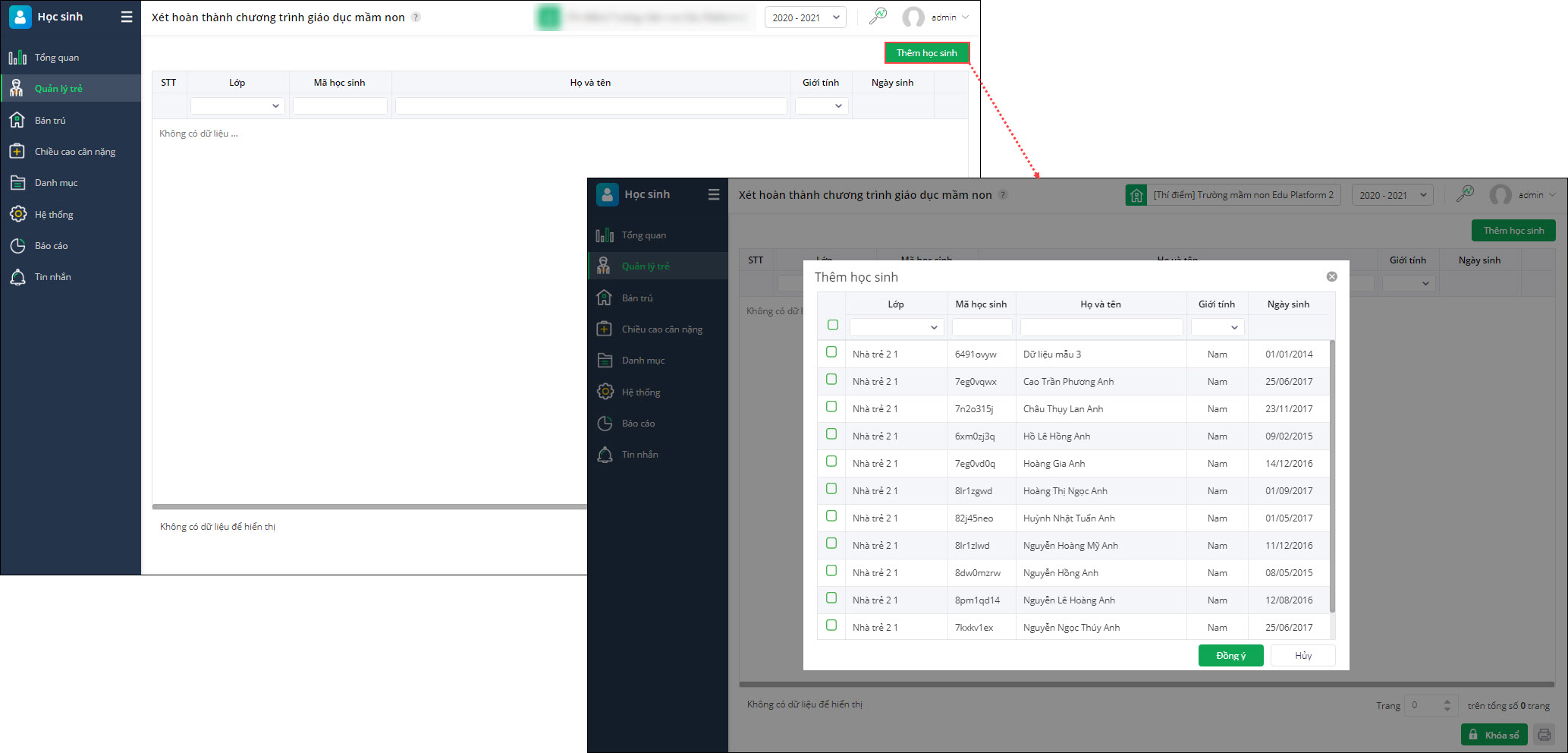The height and width of the screenshot is (753, 1568).
Task: Open Giới tính filter dropdown in the dialog
Action: click(1218, 327)
